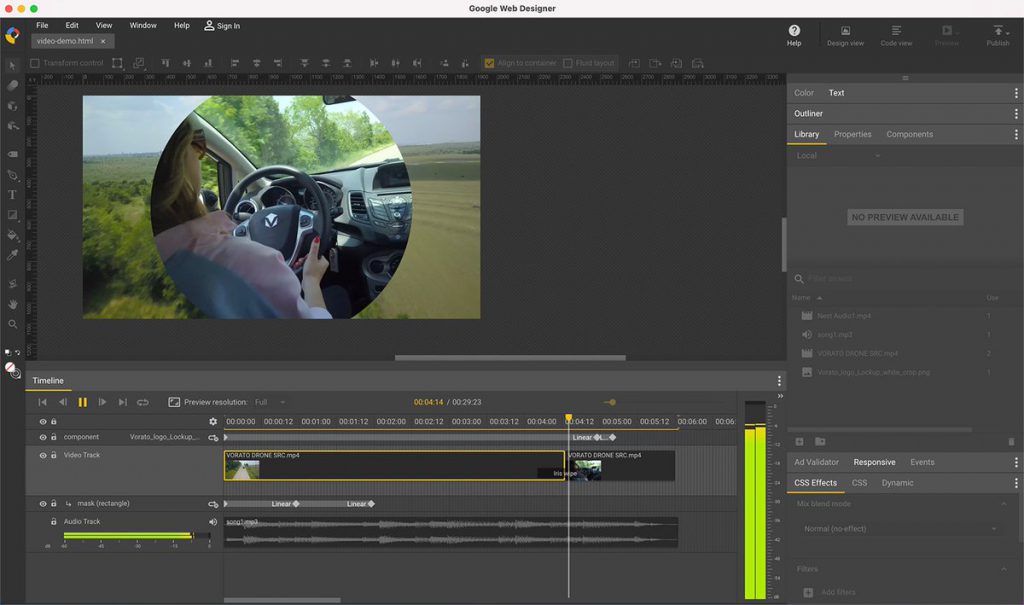Jump to the timeline end
This screenshot has height=605, width=1024.
(122, 402)
